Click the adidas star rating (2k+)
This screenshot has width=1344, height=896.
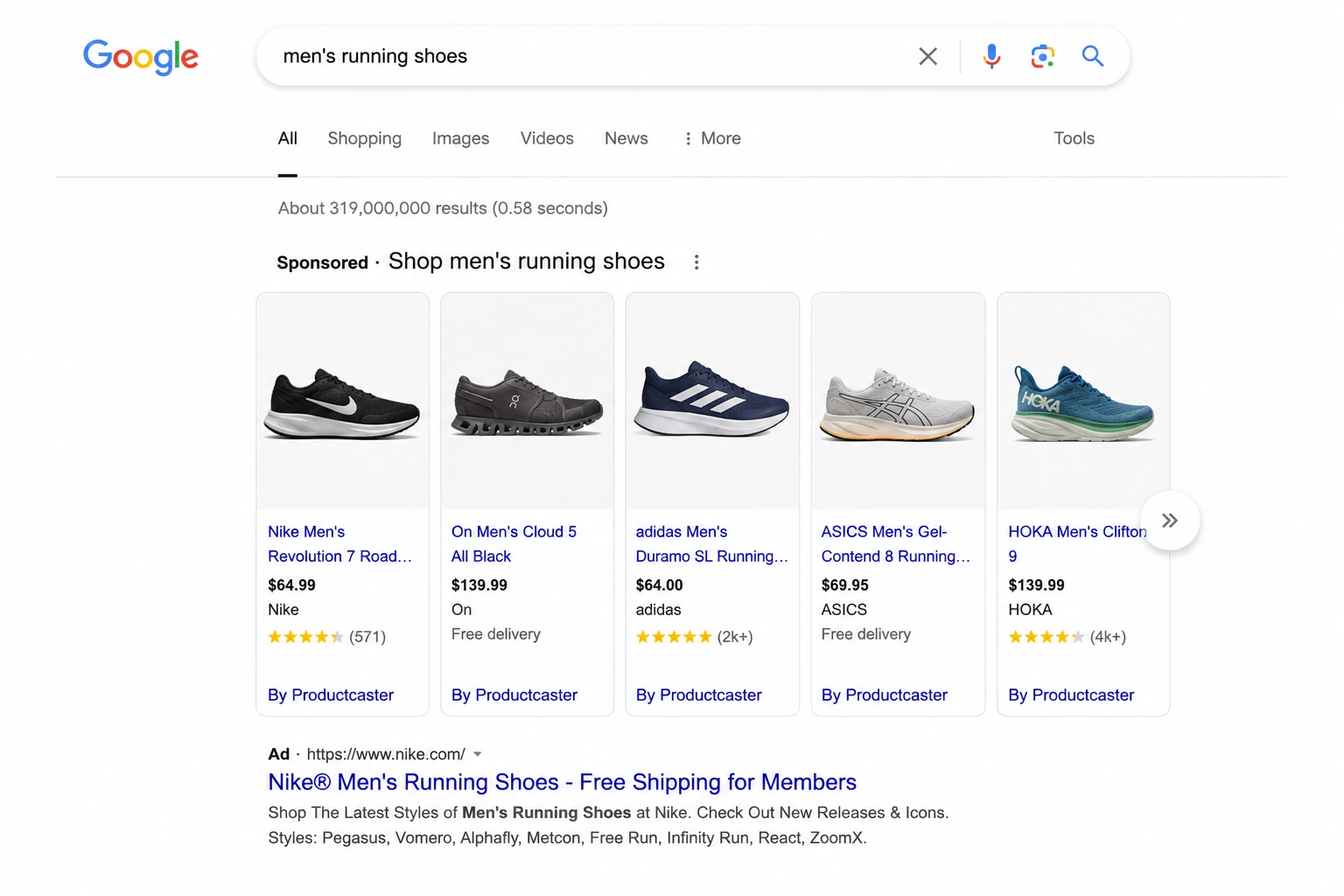tap(695, 637)
